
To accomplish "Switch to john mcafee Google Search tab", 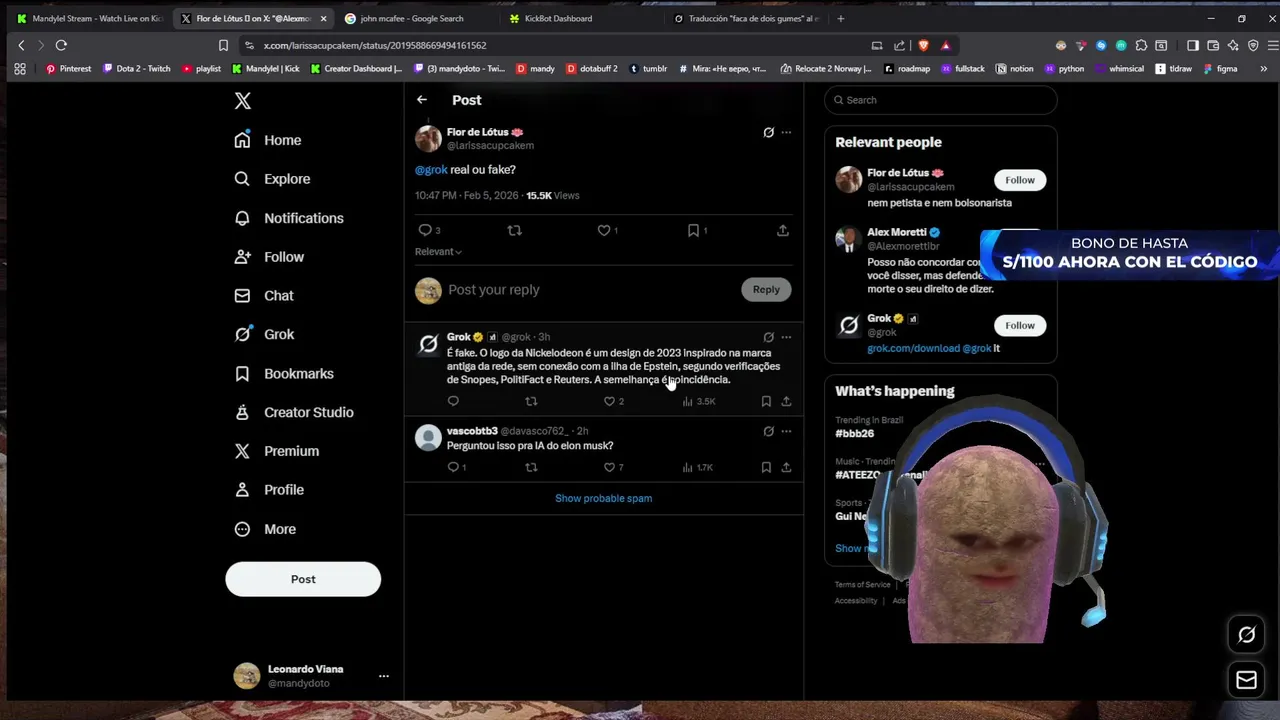I will coord(412,18).
